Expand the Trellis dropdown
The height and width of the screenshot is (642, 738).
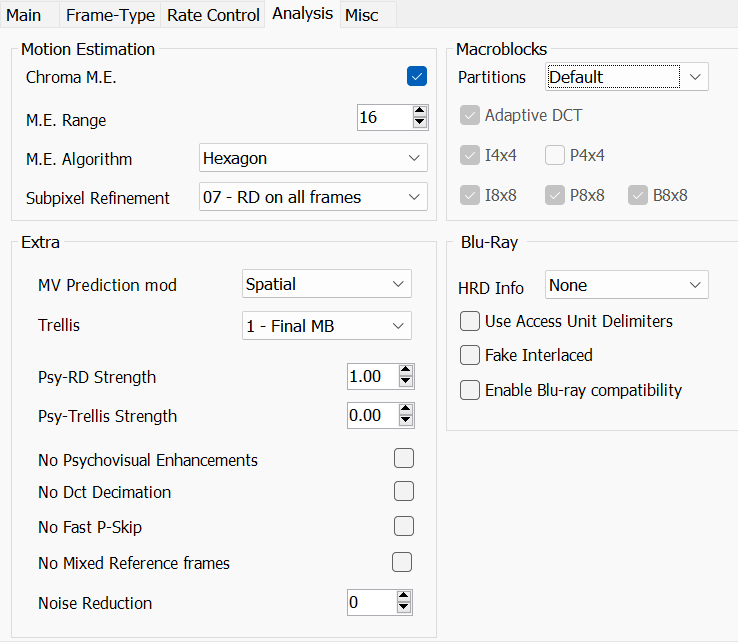pos(327,326)
